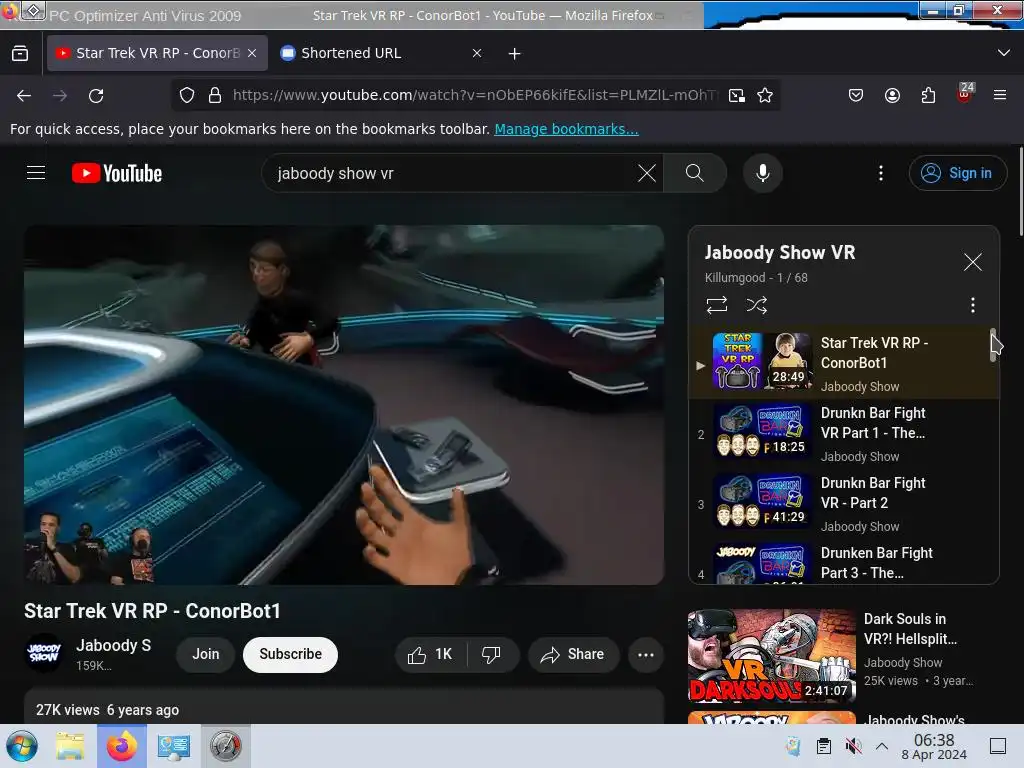Open Firefox View from the tab strip
Screen dimensions: 1024x768
pos(20,54)
